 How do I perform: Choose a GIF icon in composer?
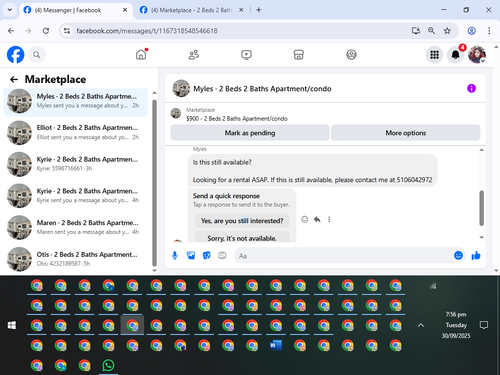point(222,256)
